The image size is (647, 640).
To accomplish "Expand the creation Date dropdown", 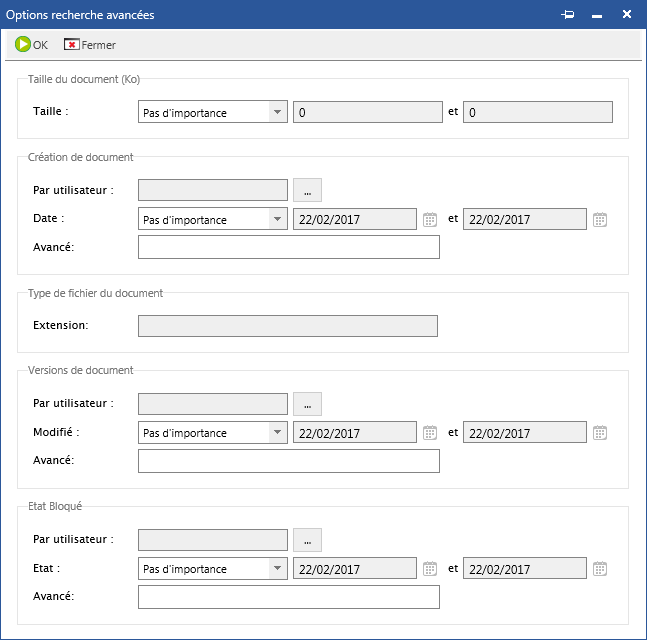I will [x=277, y=220].
